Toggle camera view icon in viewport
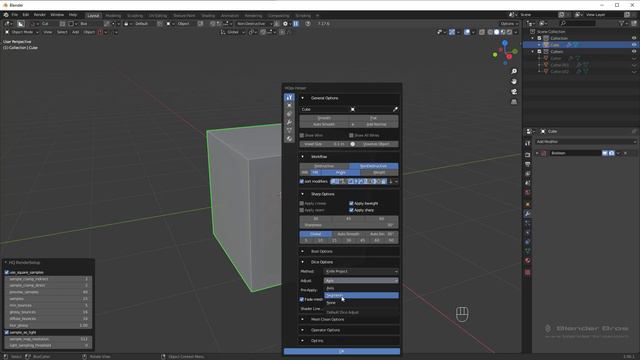The image size is (640, 360). [x=514, y=91]
